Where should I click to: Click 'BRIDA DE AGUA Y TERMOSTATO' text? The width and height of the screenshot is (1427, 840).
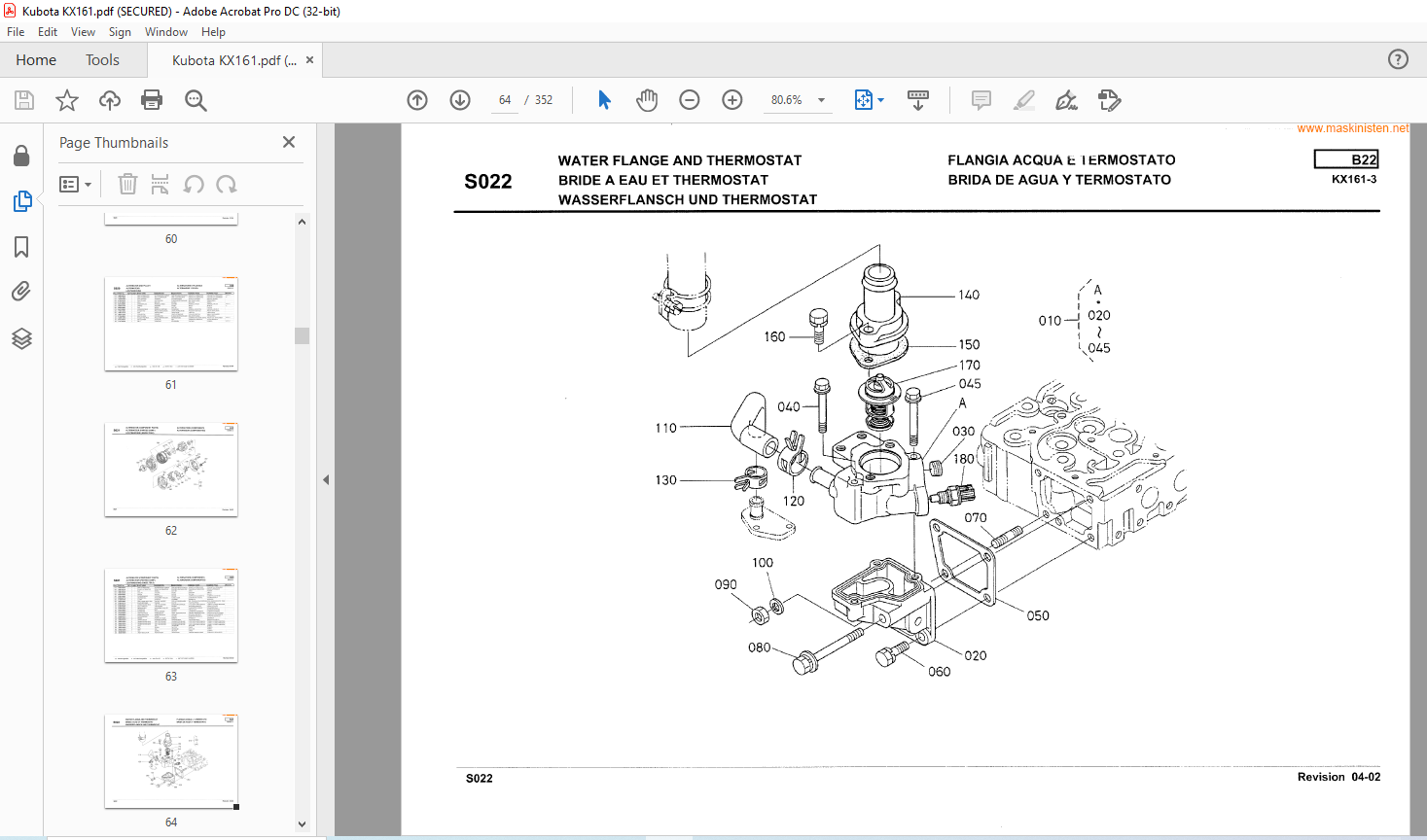(1059, 180)
